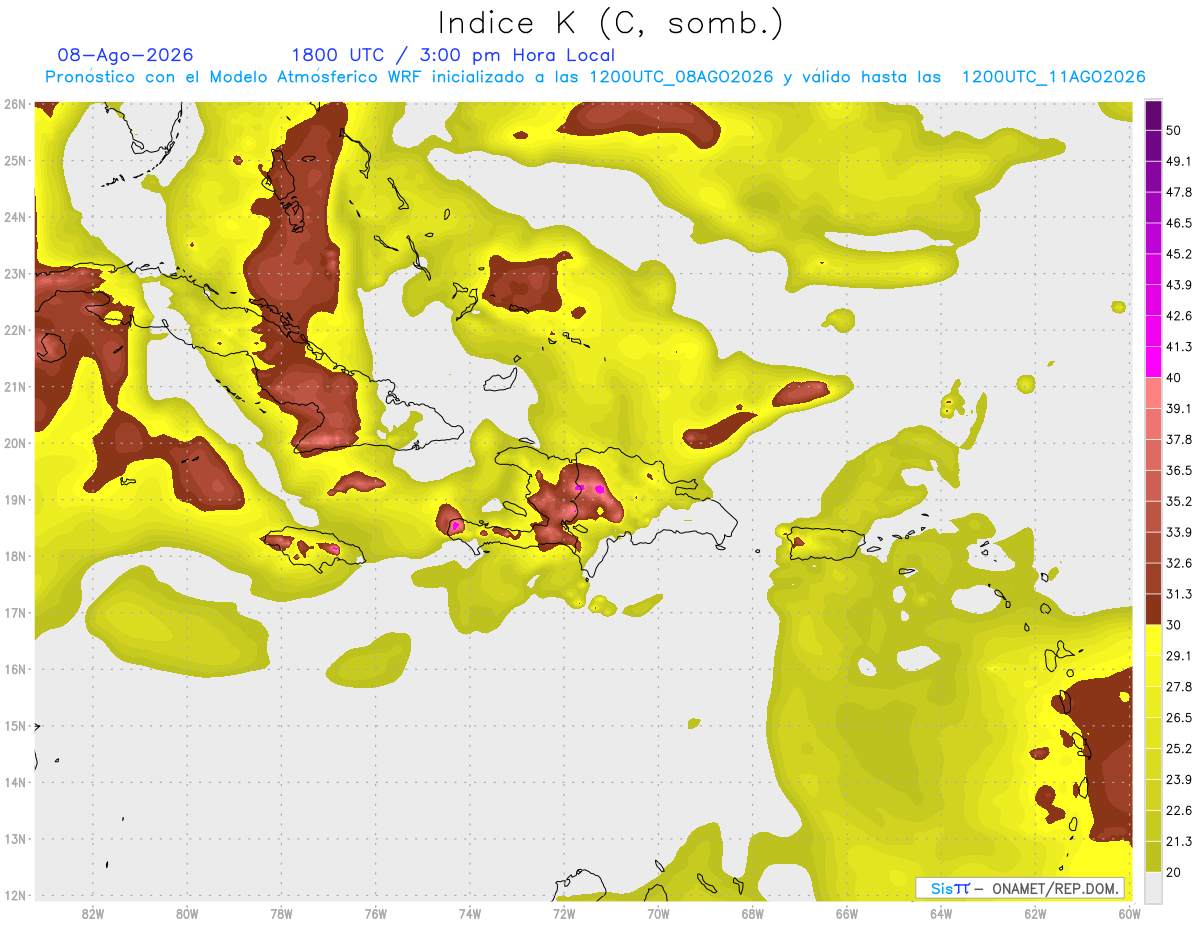
Task: Click the latitude label '22N'
Action: (x=15, y=330)
